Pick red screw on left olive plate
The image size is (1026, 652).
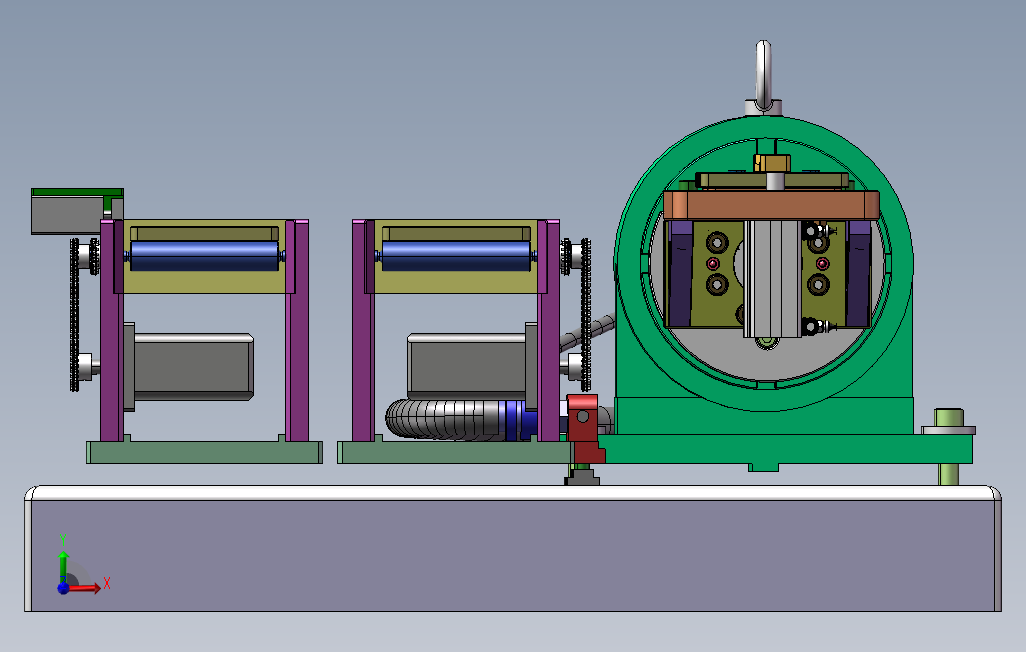pyautogui.click(x=713, y=264)
